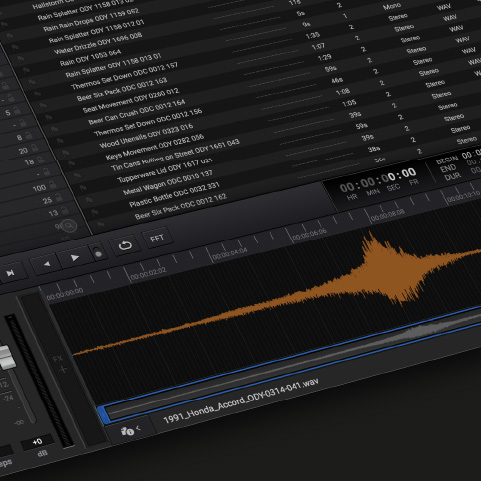Collapse panel with small chevron arrow

point(138,428)
